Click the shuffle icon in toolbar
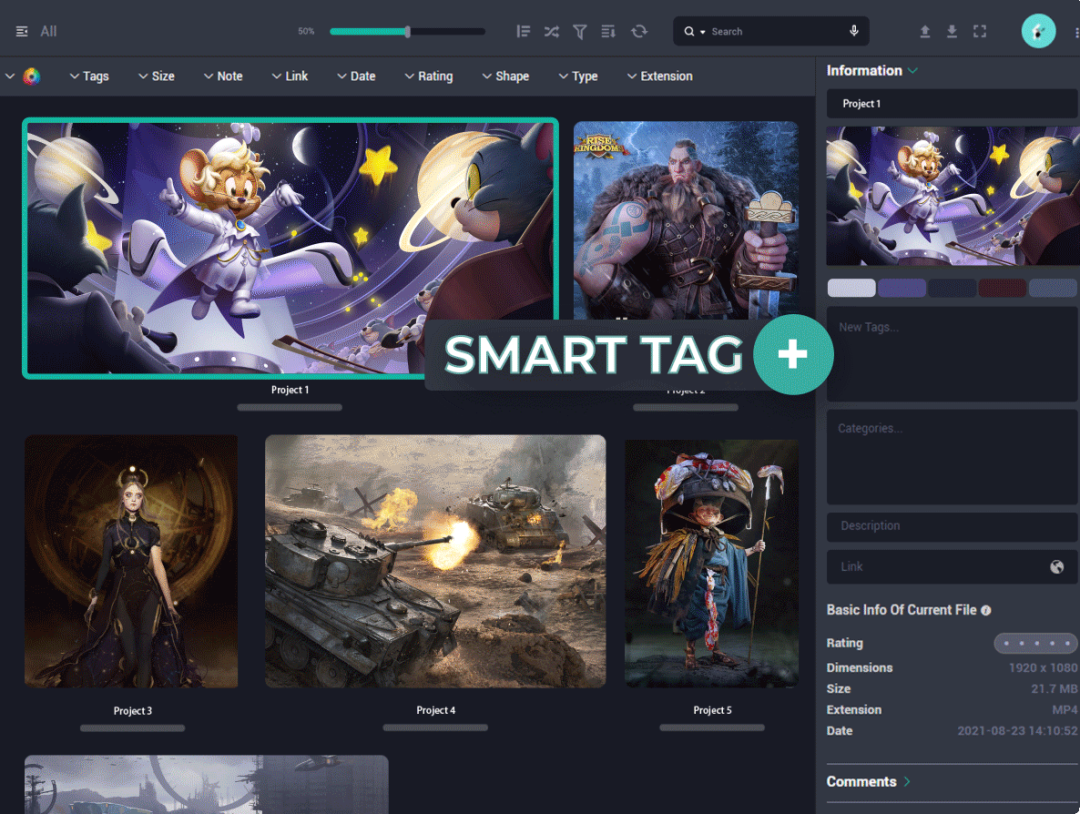1080x814 pixels. click(x=552, y=31)
